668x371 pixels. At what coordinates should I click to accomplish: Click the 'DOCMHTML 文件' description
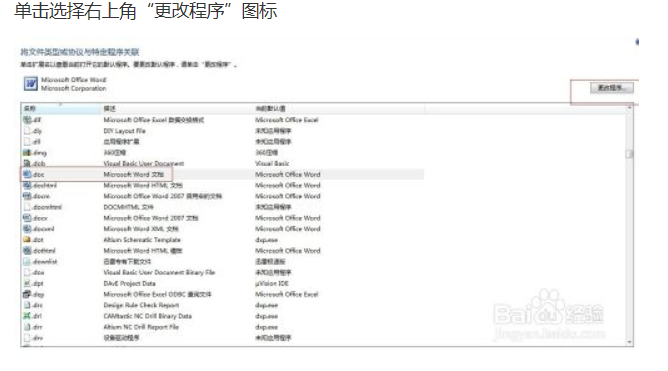pos(128,207)
